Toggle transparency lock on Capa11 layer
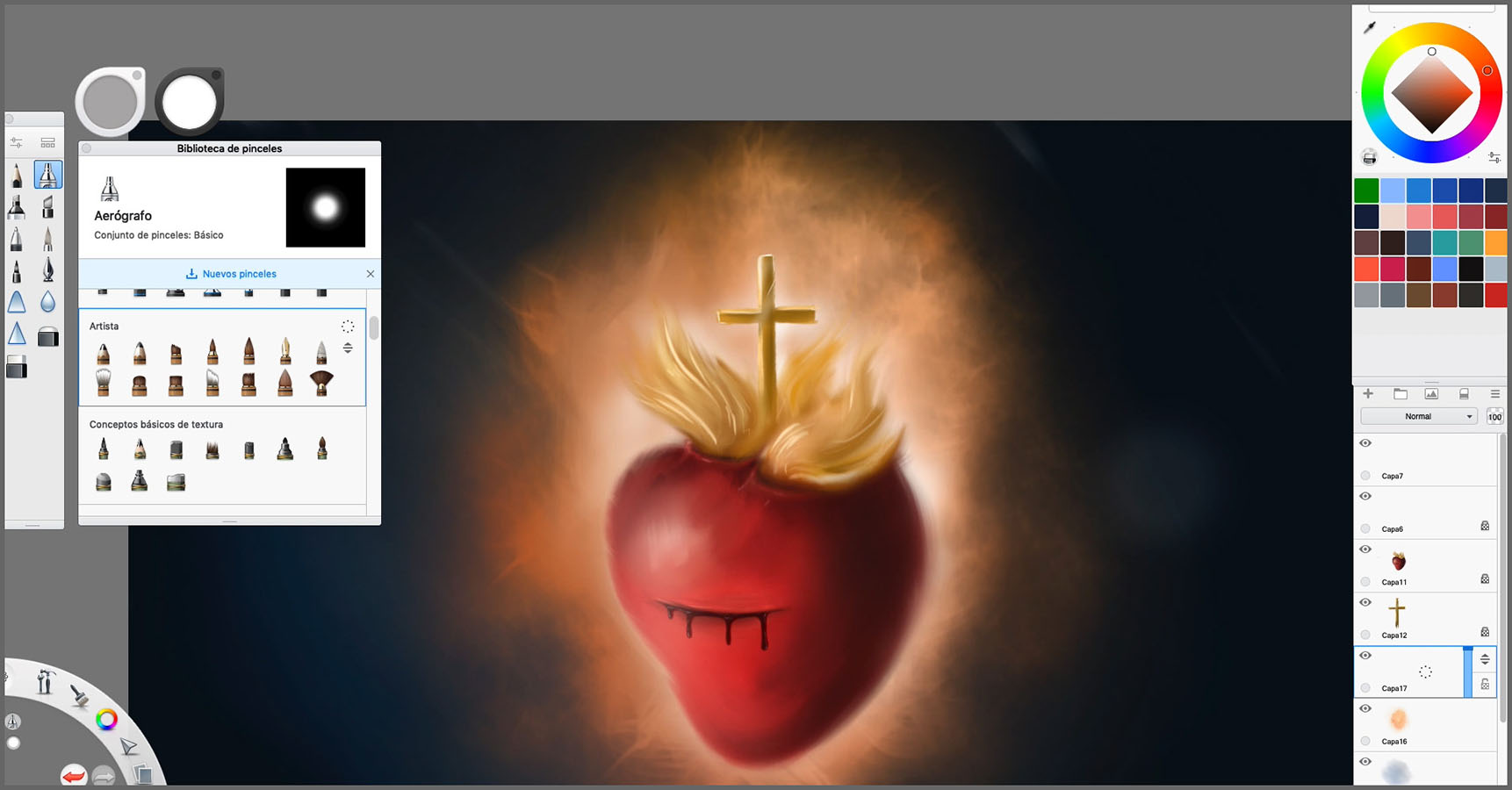Image resolution: width=1512 pixels, height=790 pixels. click(1485, 579)
